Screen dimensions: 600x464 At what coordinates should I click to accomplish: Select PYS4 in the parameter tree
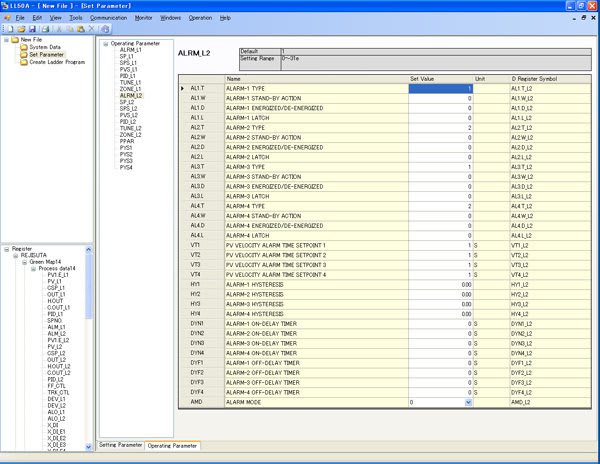[x=126, y=168]
